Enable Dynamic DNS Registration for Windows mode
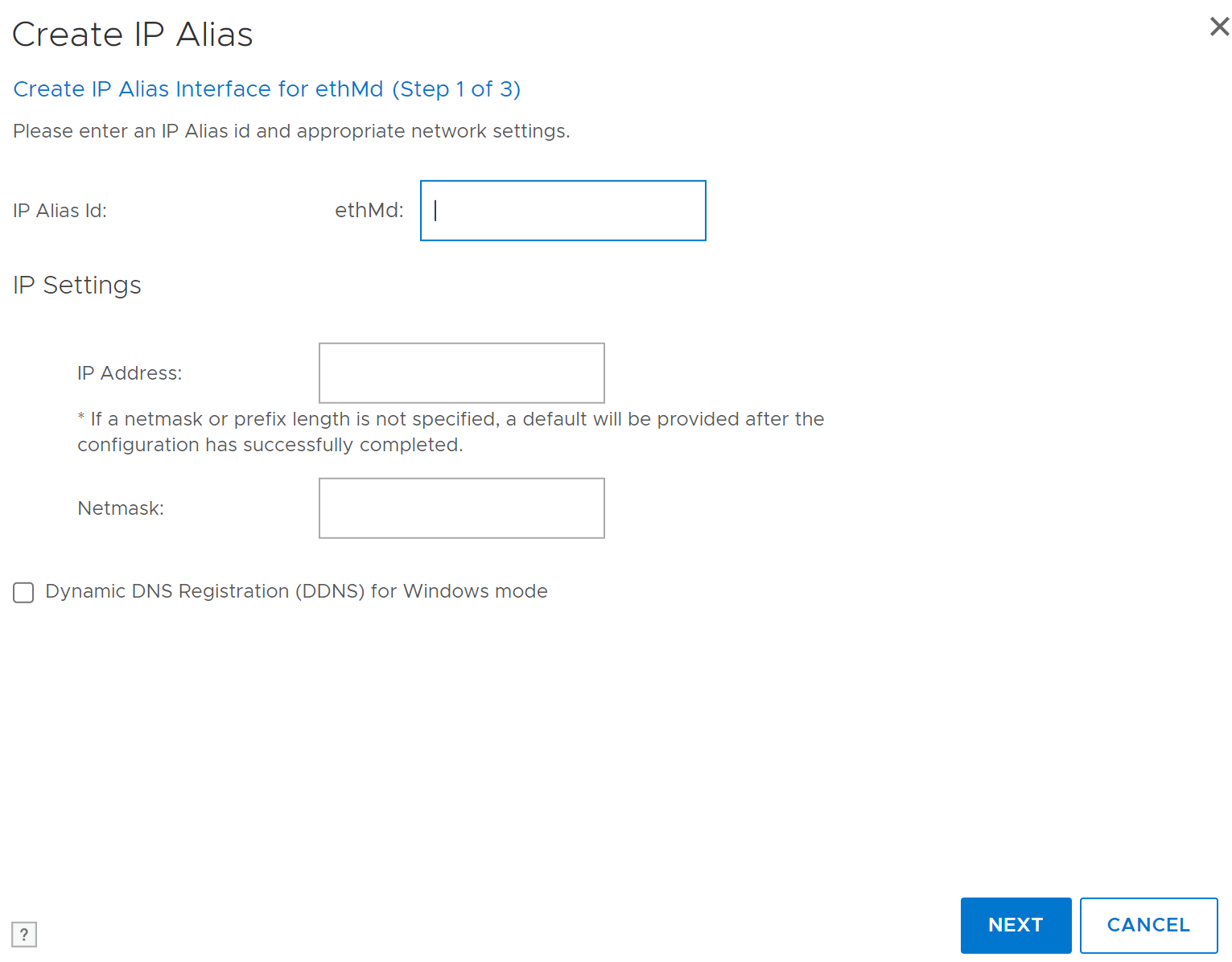 pos(23,592)
